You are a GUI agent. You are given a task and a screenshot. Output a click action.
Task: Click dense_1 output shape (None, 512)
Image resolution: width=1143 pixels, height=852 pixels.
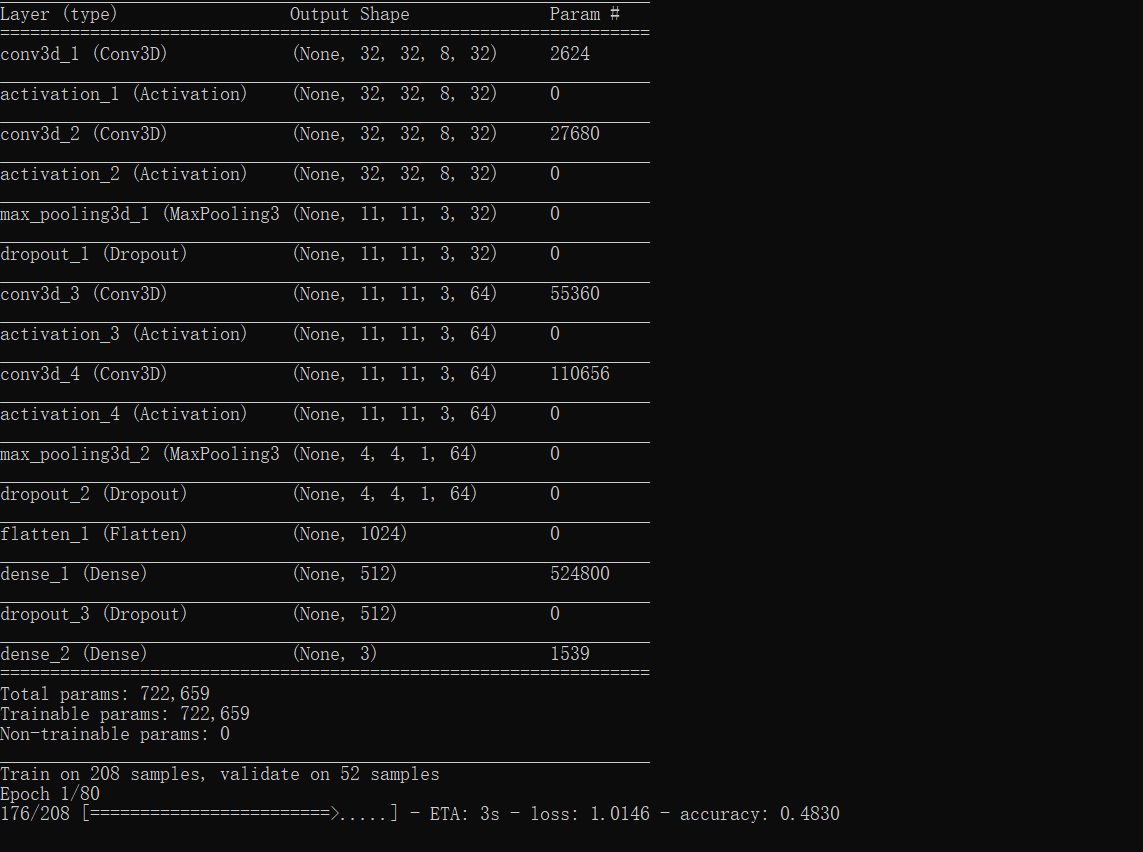[x=345, y=575]
